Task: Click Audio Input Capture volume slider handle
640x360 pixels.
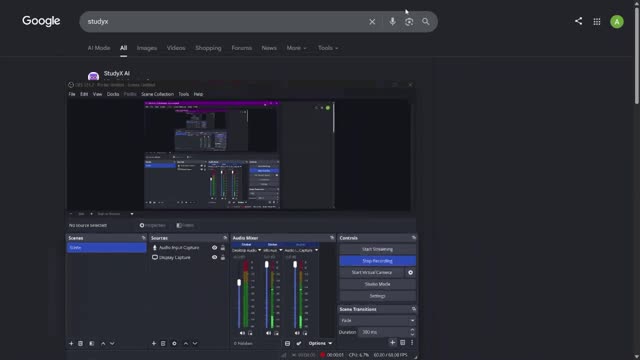Action: tap(295, 264)
